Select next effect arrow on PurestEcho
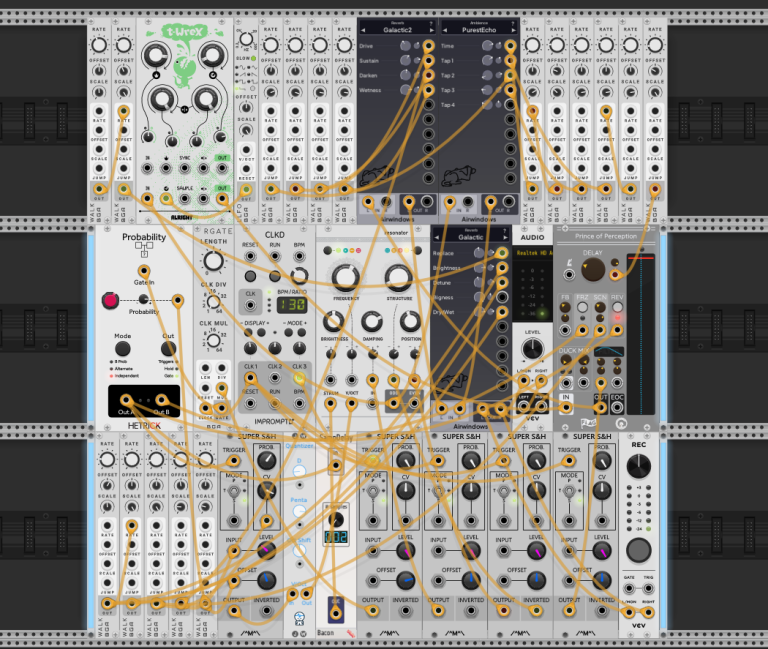The height and width of the screenshot is (649, 768). pos(513,30)
